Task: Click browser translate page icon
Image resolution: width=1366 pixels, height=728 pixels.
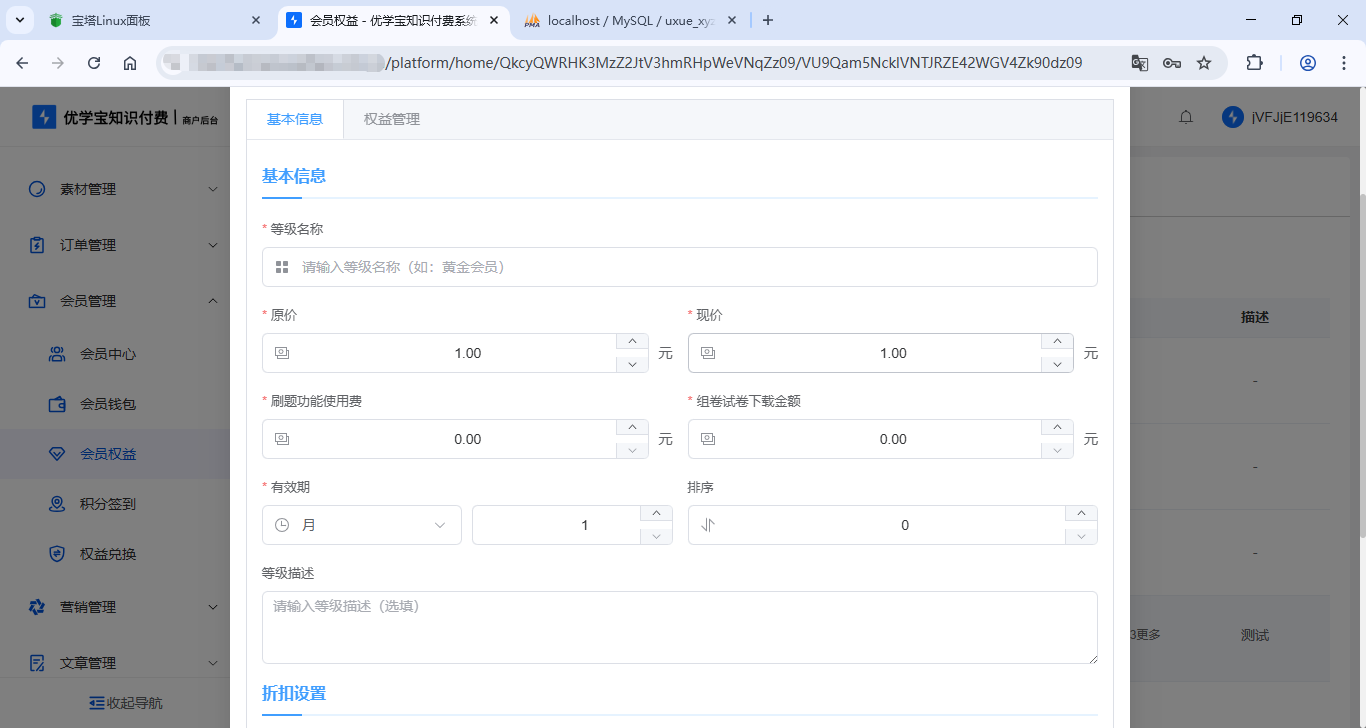Action: tap(1139, 63)
